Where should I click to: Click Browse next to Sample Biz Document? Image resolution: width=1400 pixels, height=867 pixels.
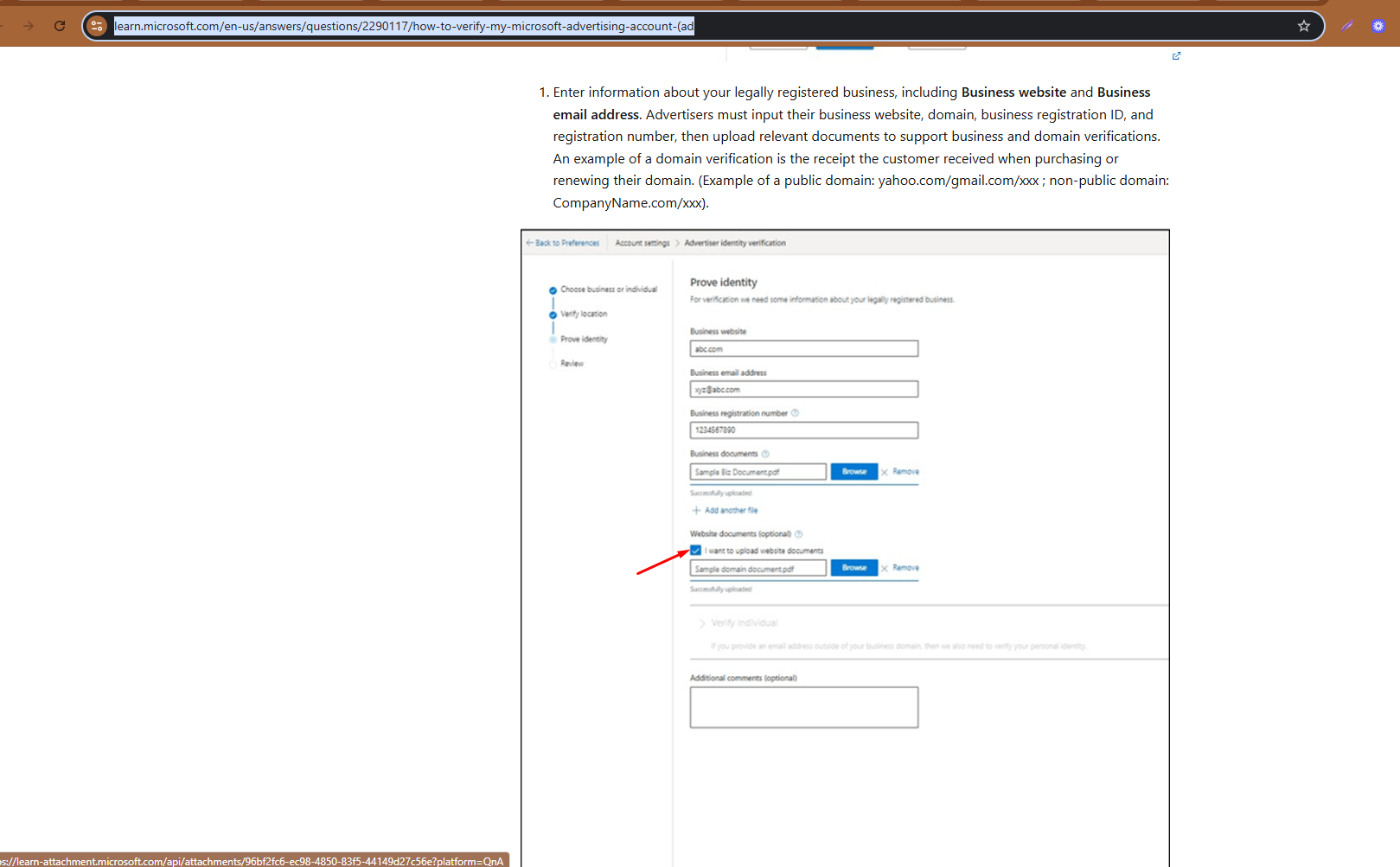tap(854, 472)
